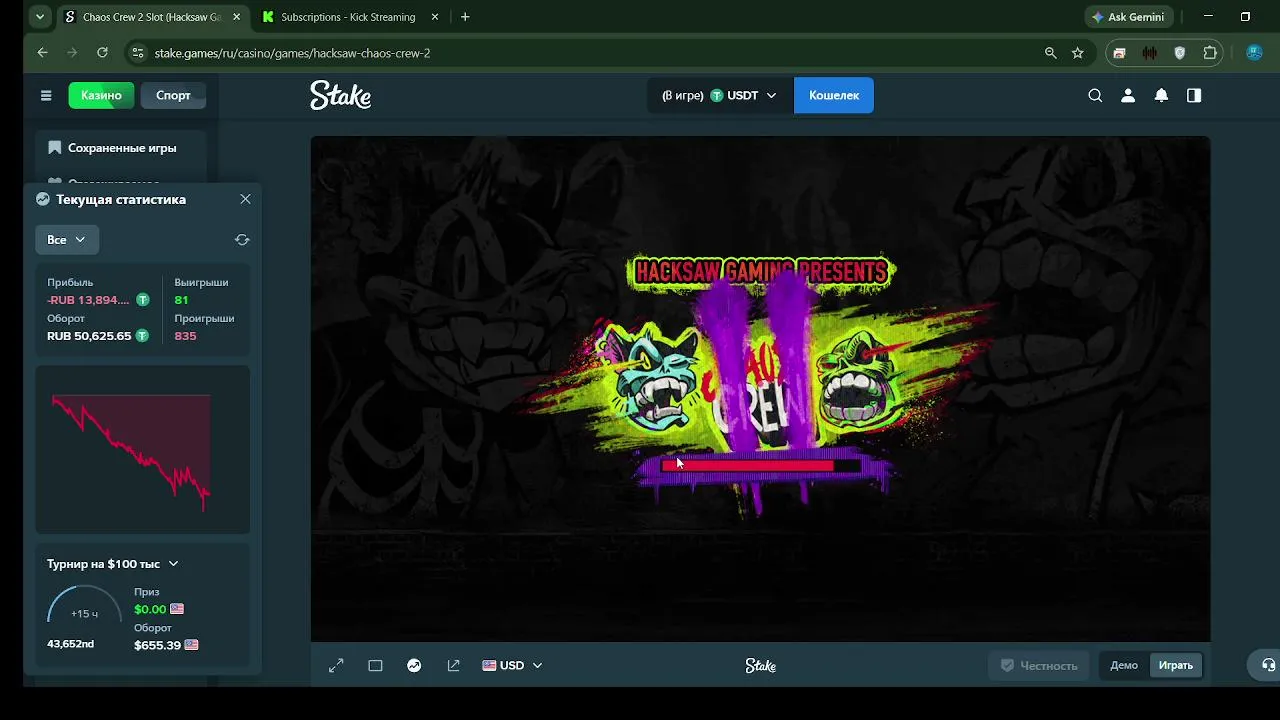Viewport: 1280px width, 720px height.
Task: Switch to Спорт section
Action: point(173,95)
